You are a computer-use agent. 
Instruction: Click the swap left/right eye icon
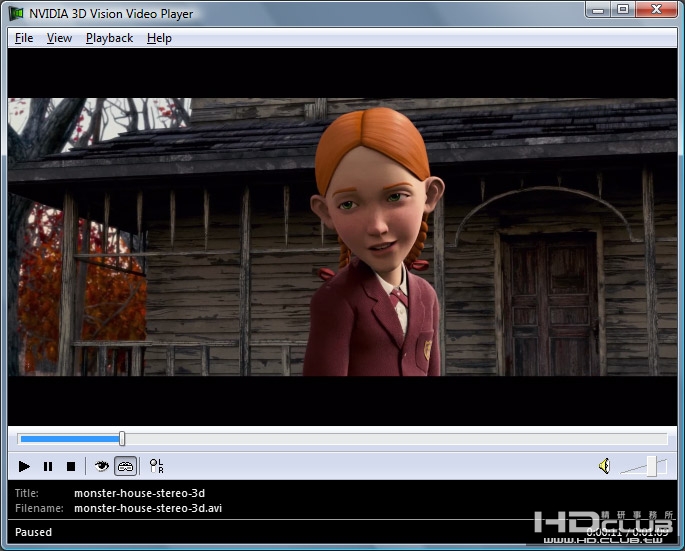[156, 466]
